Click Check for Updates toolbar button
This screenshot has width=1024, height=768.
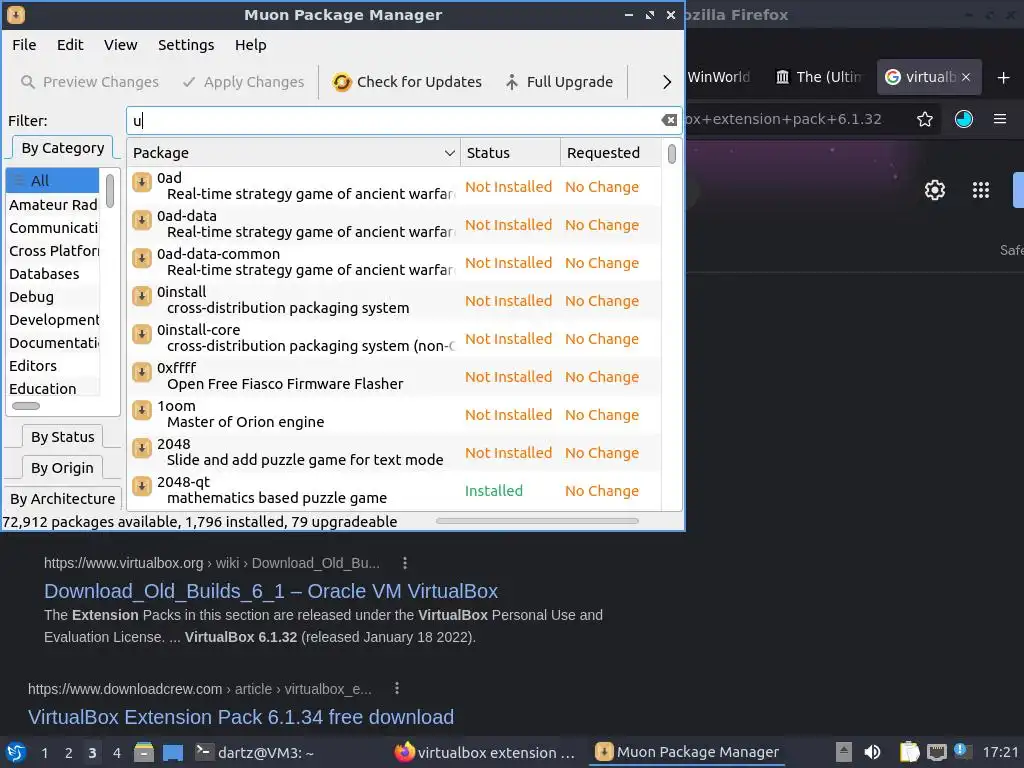coord(407,82)
